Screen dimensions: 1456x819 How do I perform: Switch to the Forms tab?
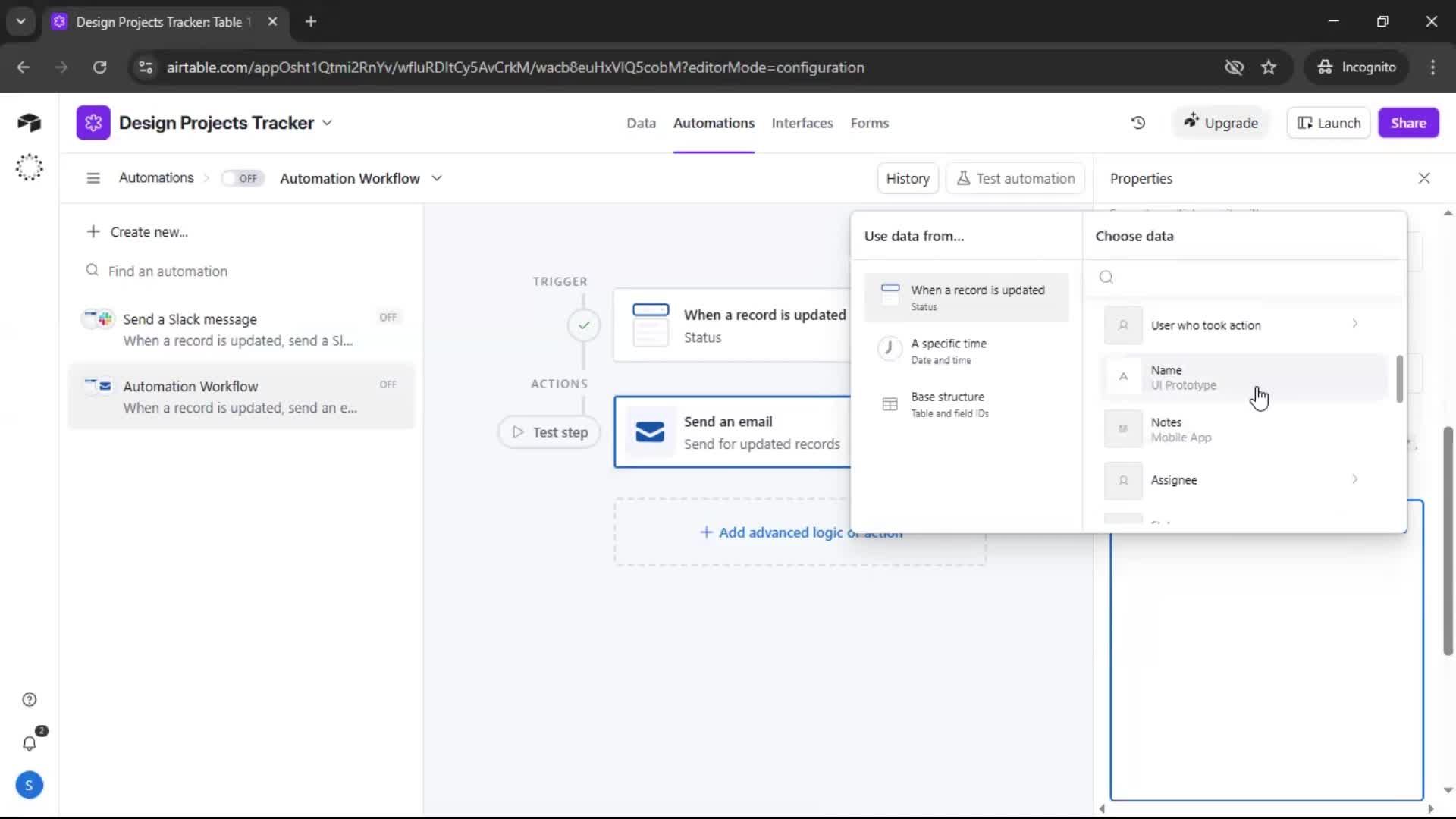869,123
